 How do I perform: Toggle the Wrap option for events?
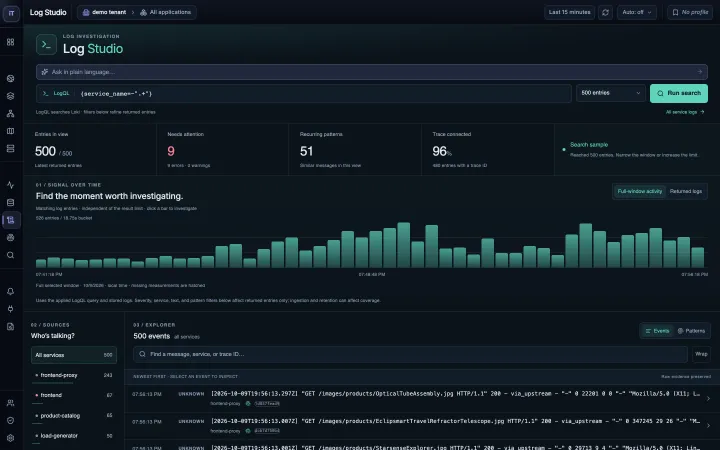click(701, 354)
